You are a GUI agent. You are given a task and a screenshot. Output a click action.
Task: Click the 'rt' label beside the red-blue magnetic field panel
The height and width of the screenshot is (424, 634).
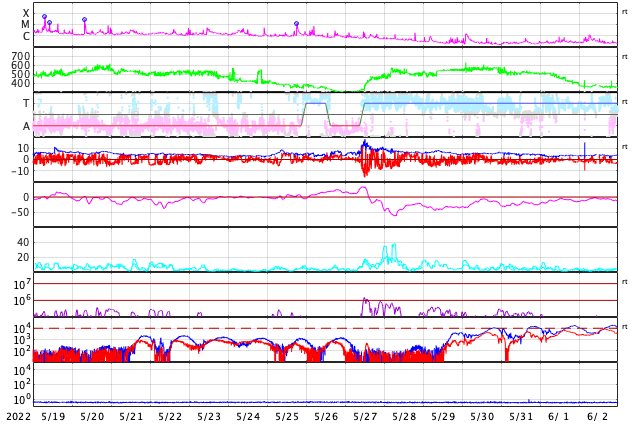[625, 147]
